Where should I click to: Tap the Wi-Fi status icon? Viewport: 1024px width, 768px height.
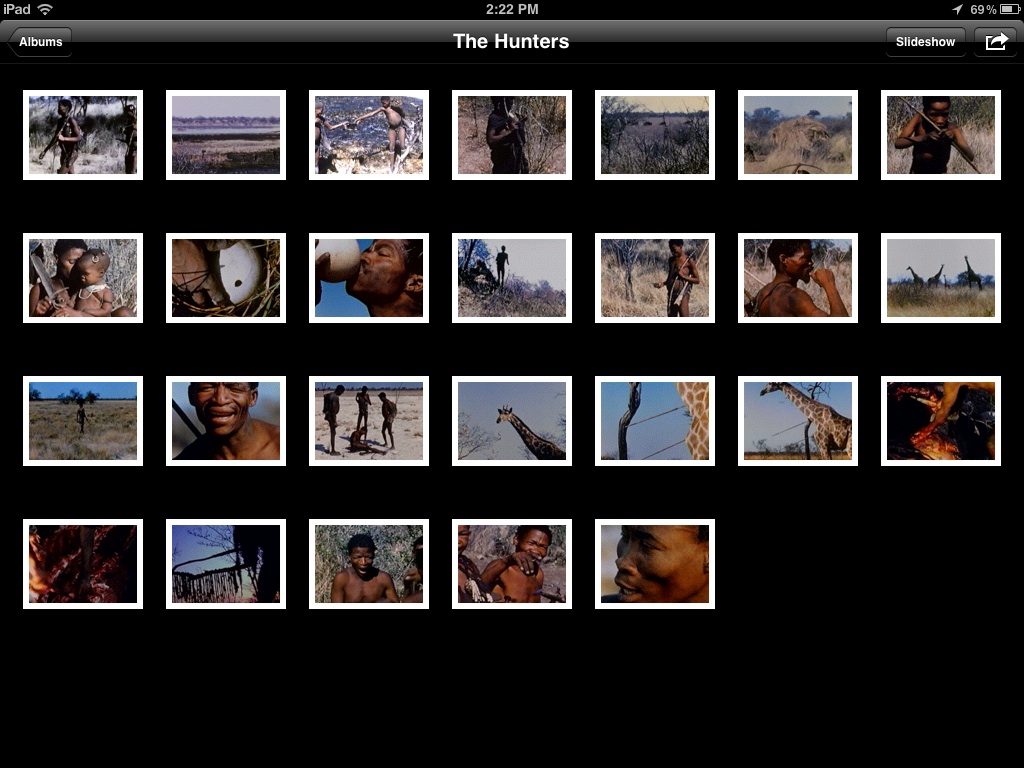click(x=45, y=9)
